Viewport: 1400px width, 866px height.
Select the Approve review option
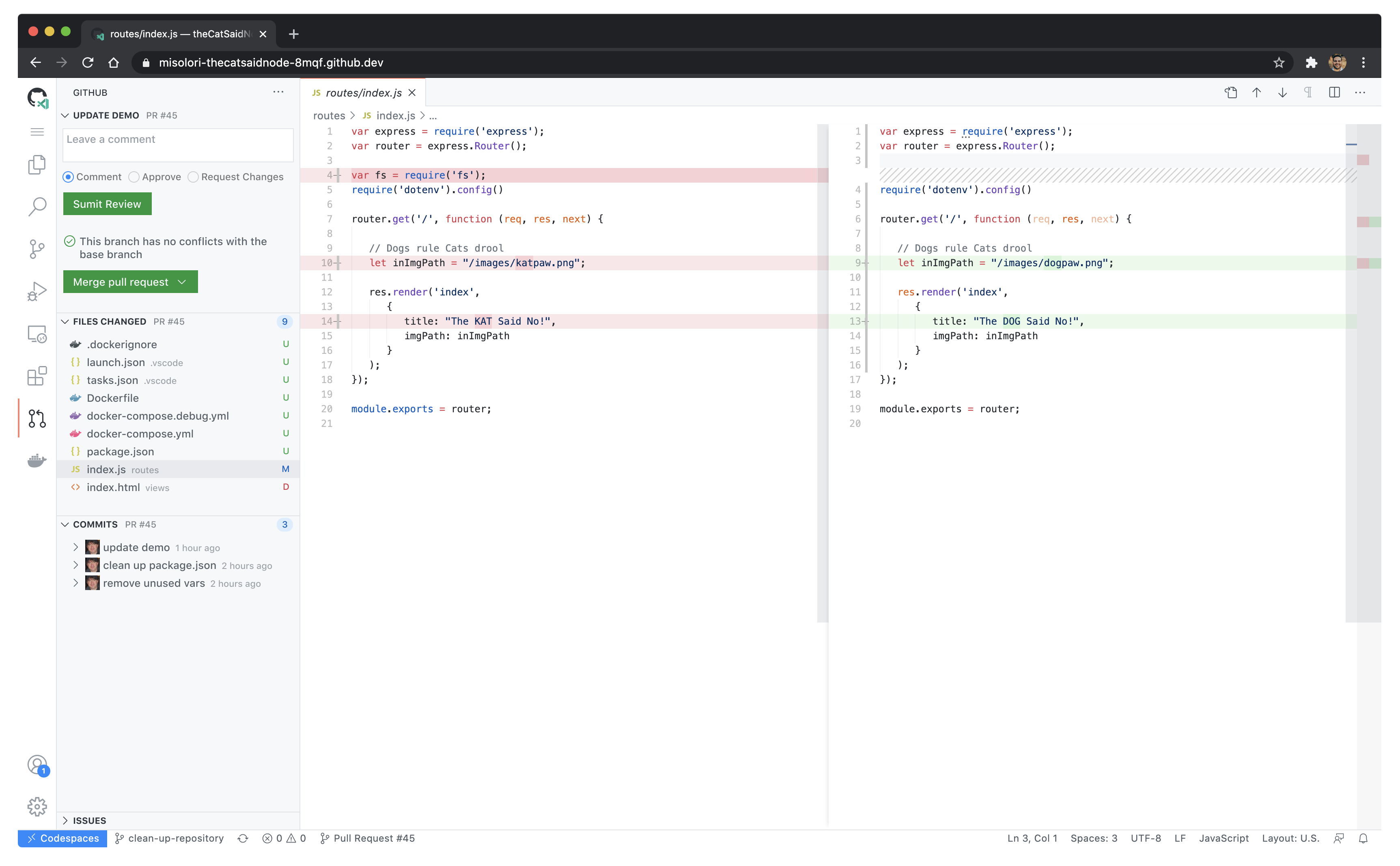pyautogui.click(x=135, y=177)
